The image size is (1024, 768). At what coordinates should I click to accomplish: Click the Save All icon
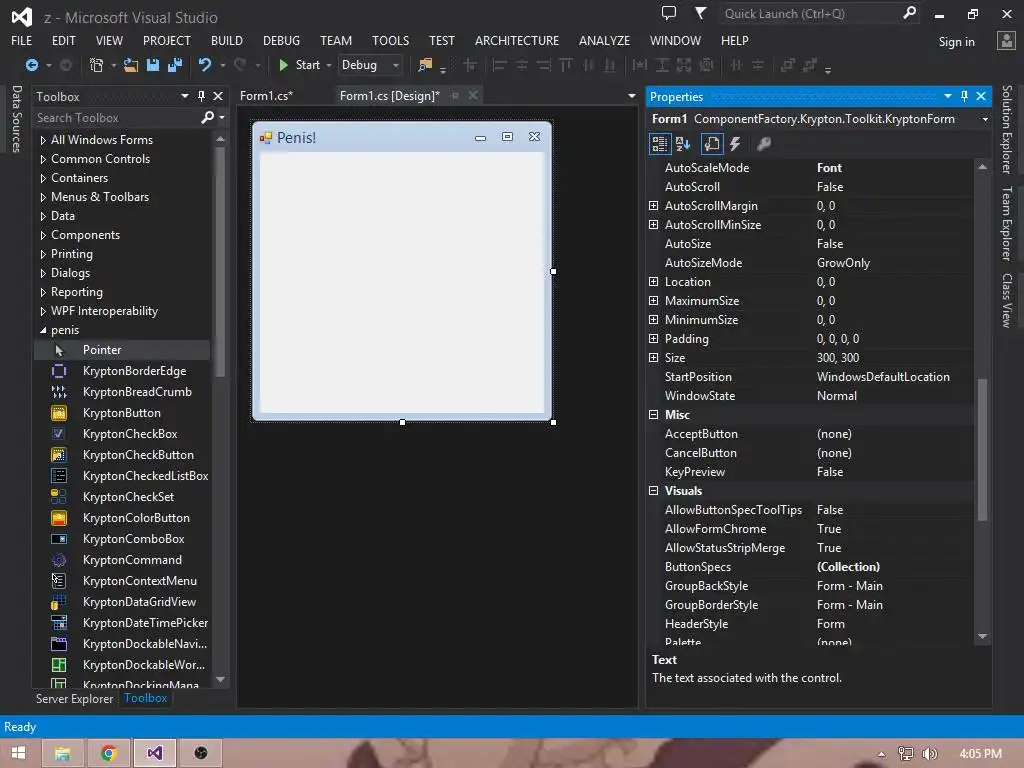pos(174,65)
